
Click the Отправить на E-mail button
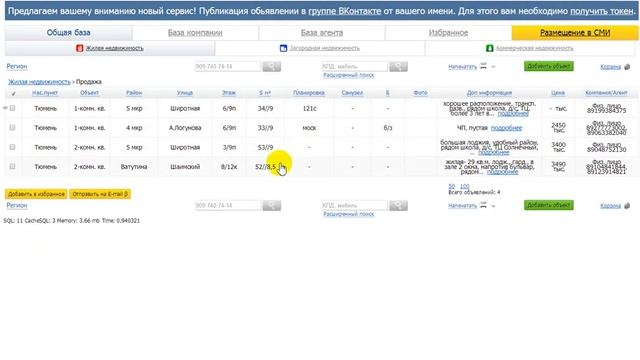coord(100,194)
